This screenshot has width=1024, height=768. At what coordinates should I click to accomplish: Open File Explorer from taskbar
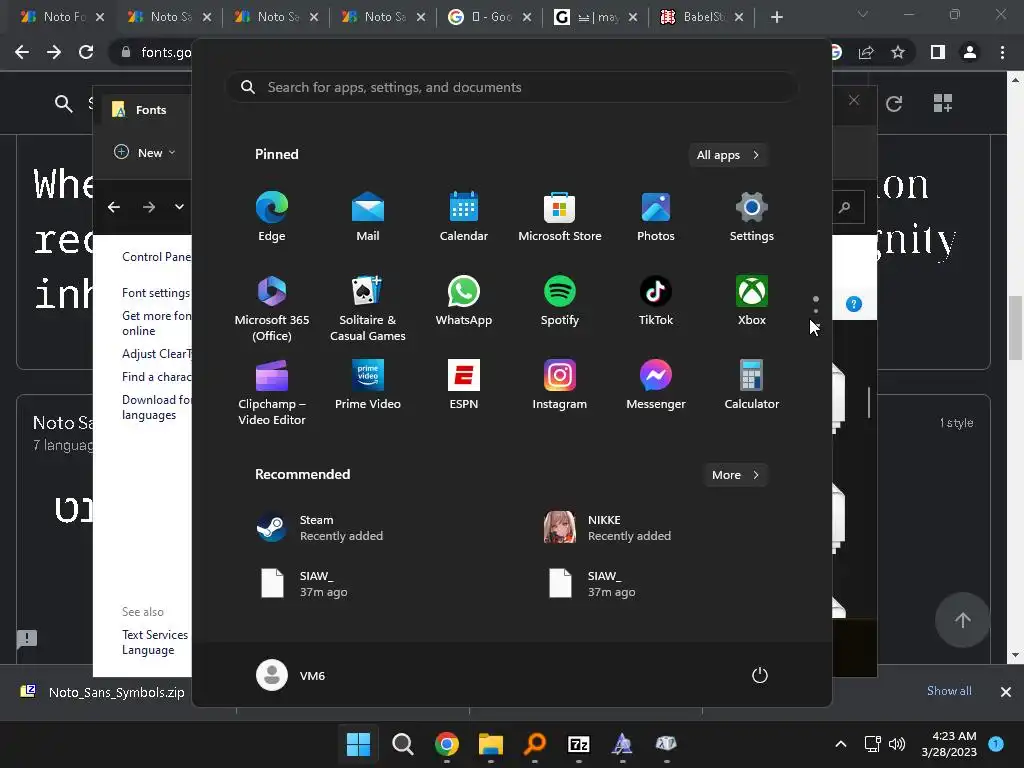(x=490, y=744)
